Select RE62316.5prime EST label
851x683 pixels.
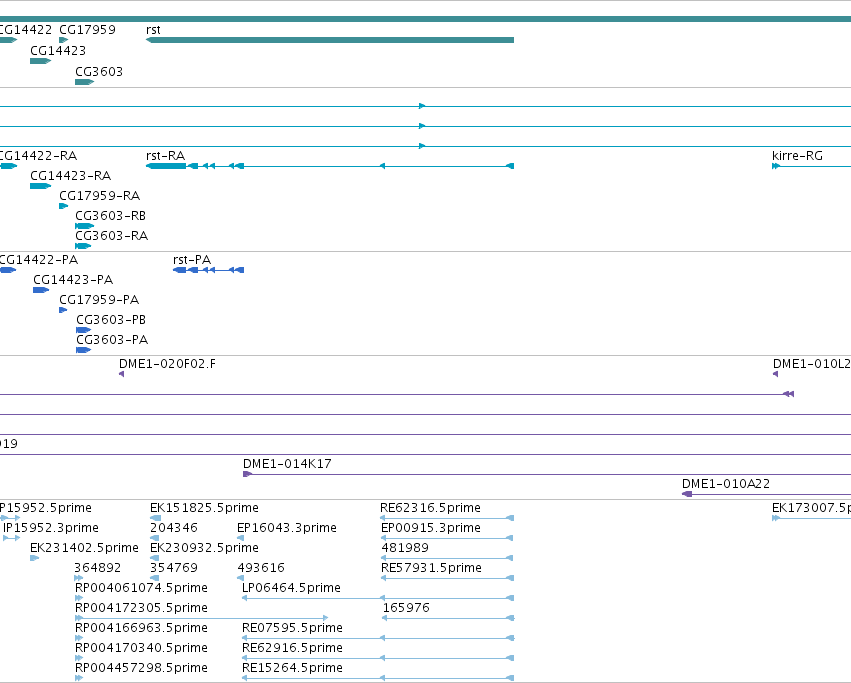coord(430,508)
